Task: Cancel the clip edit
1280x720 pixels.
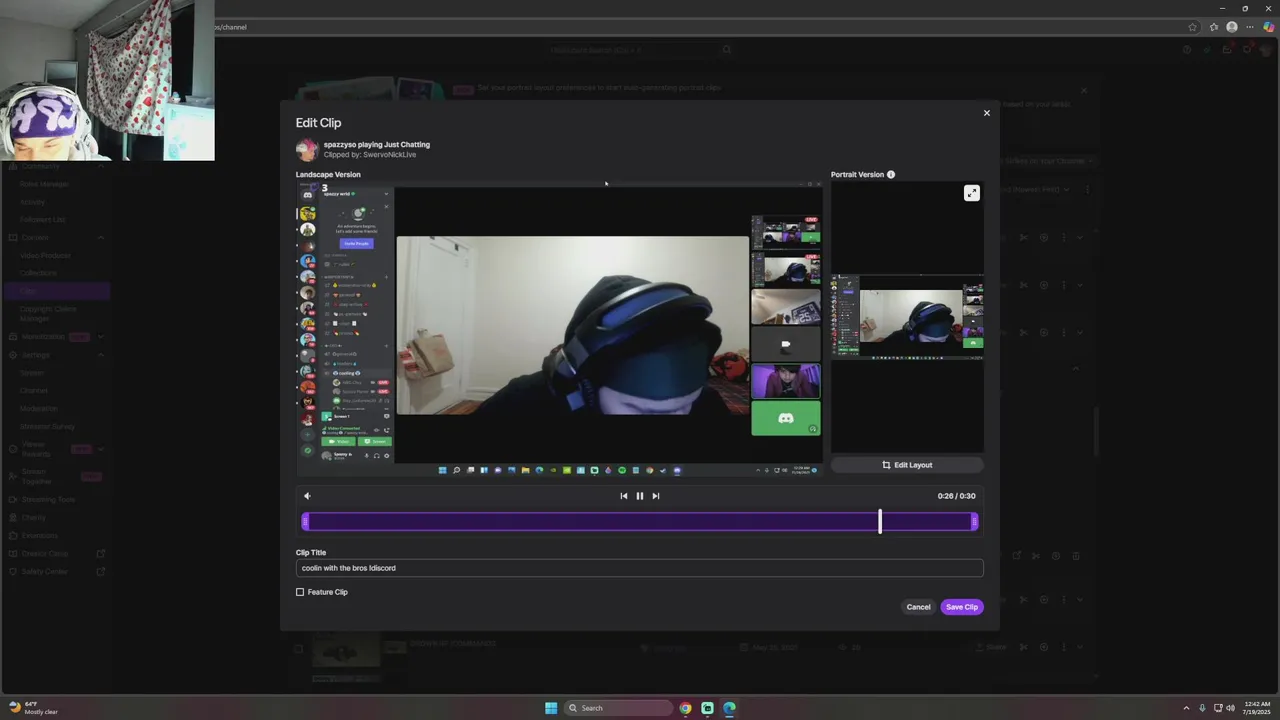Action: click(918, 607)
